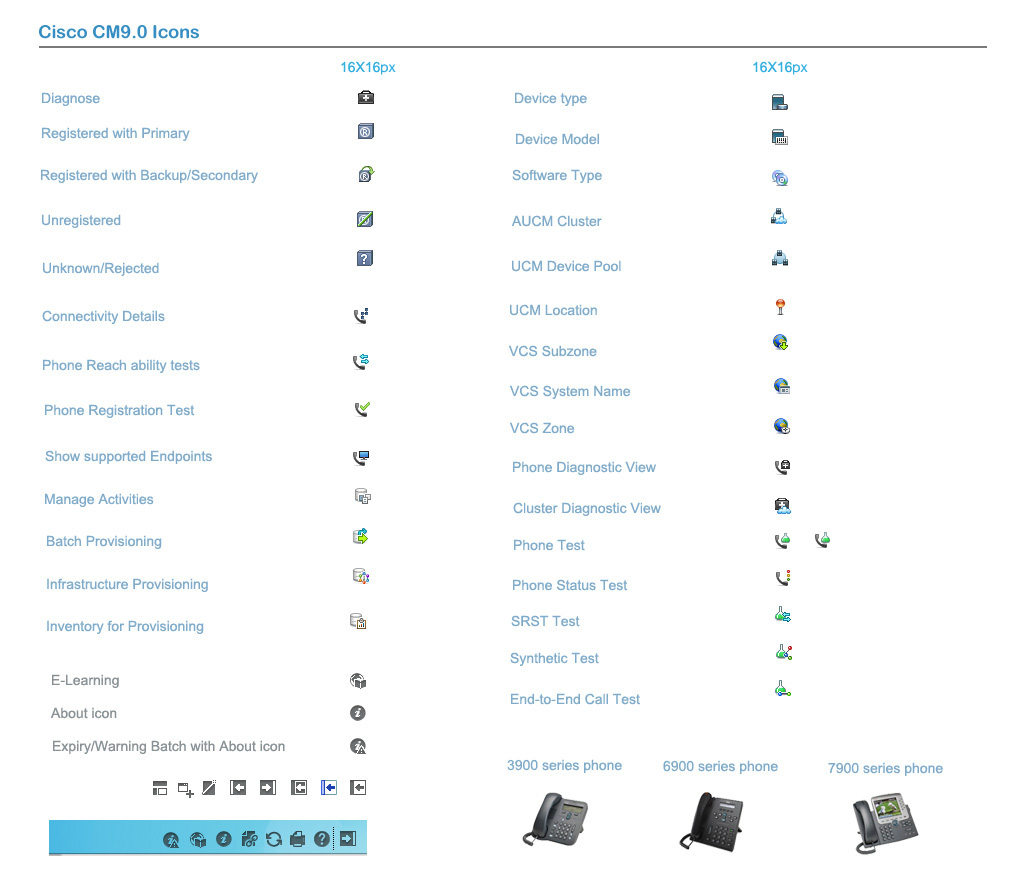Click the End-to-End Call Test label

click(575, 699)
